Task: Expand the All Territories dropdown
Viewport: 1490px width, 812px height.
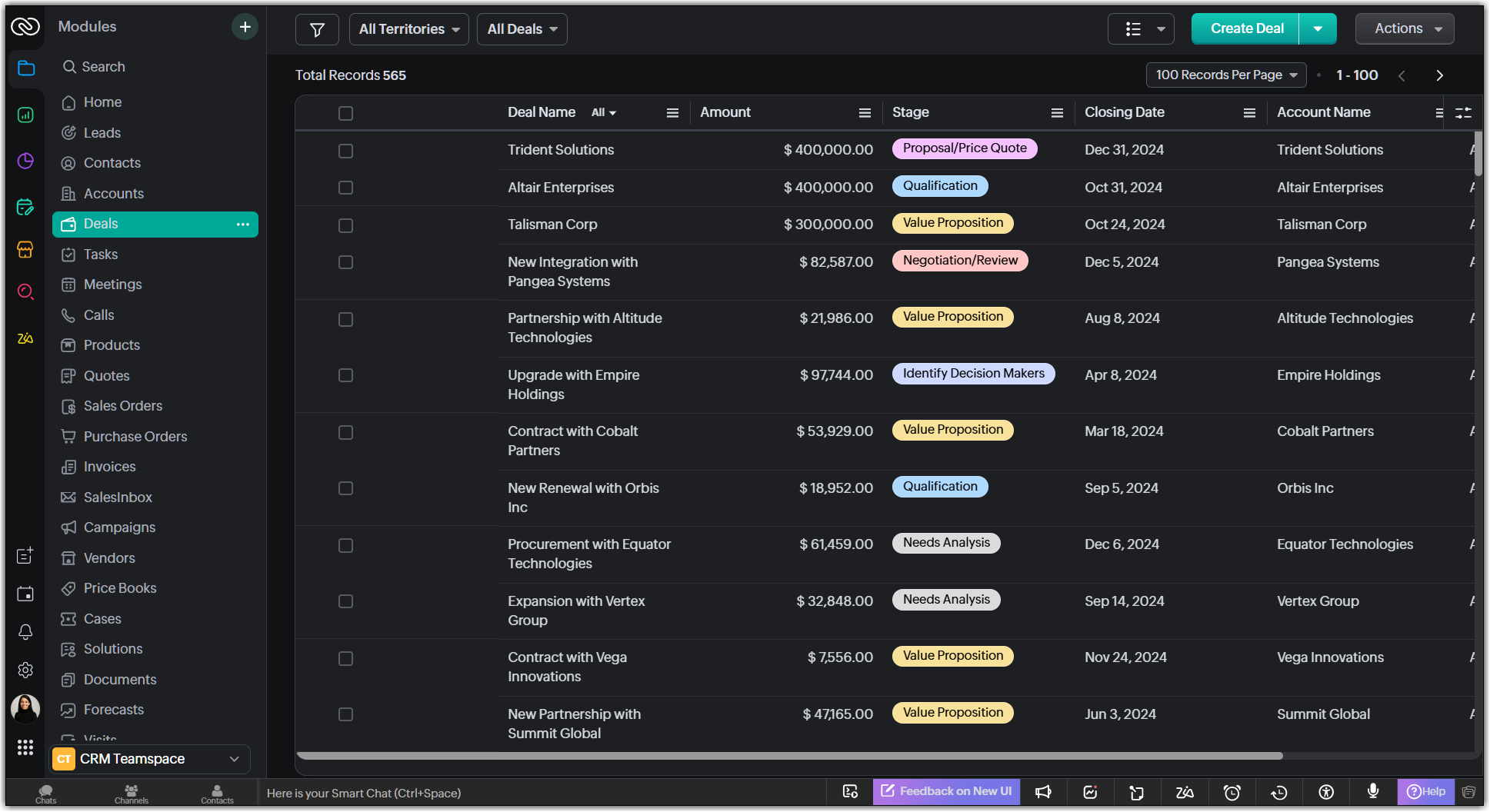Action: 408,29
